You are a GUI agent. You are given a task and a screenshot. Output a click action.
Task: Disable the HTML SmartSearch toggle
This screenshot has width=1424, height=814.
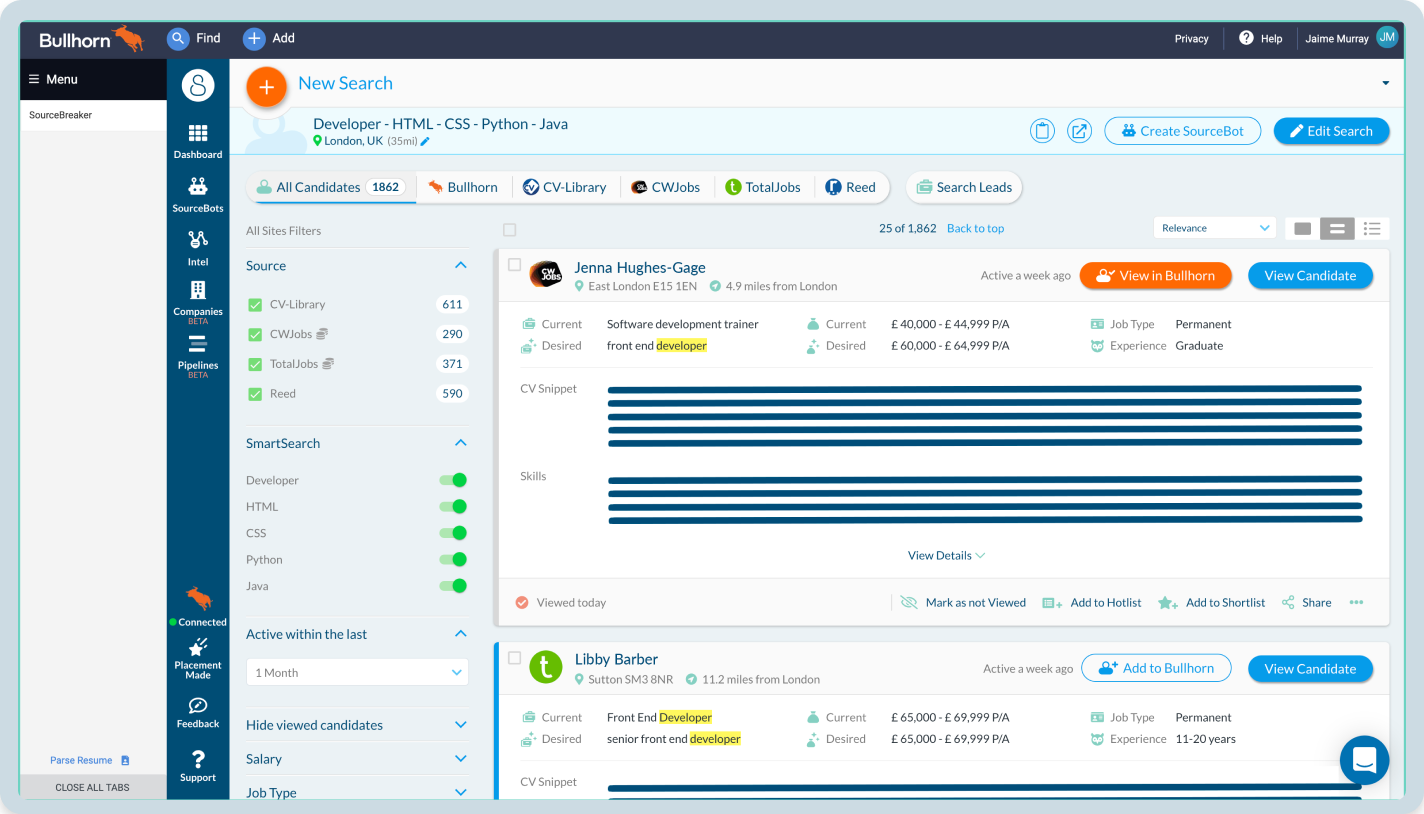click(x=453, y=507)
